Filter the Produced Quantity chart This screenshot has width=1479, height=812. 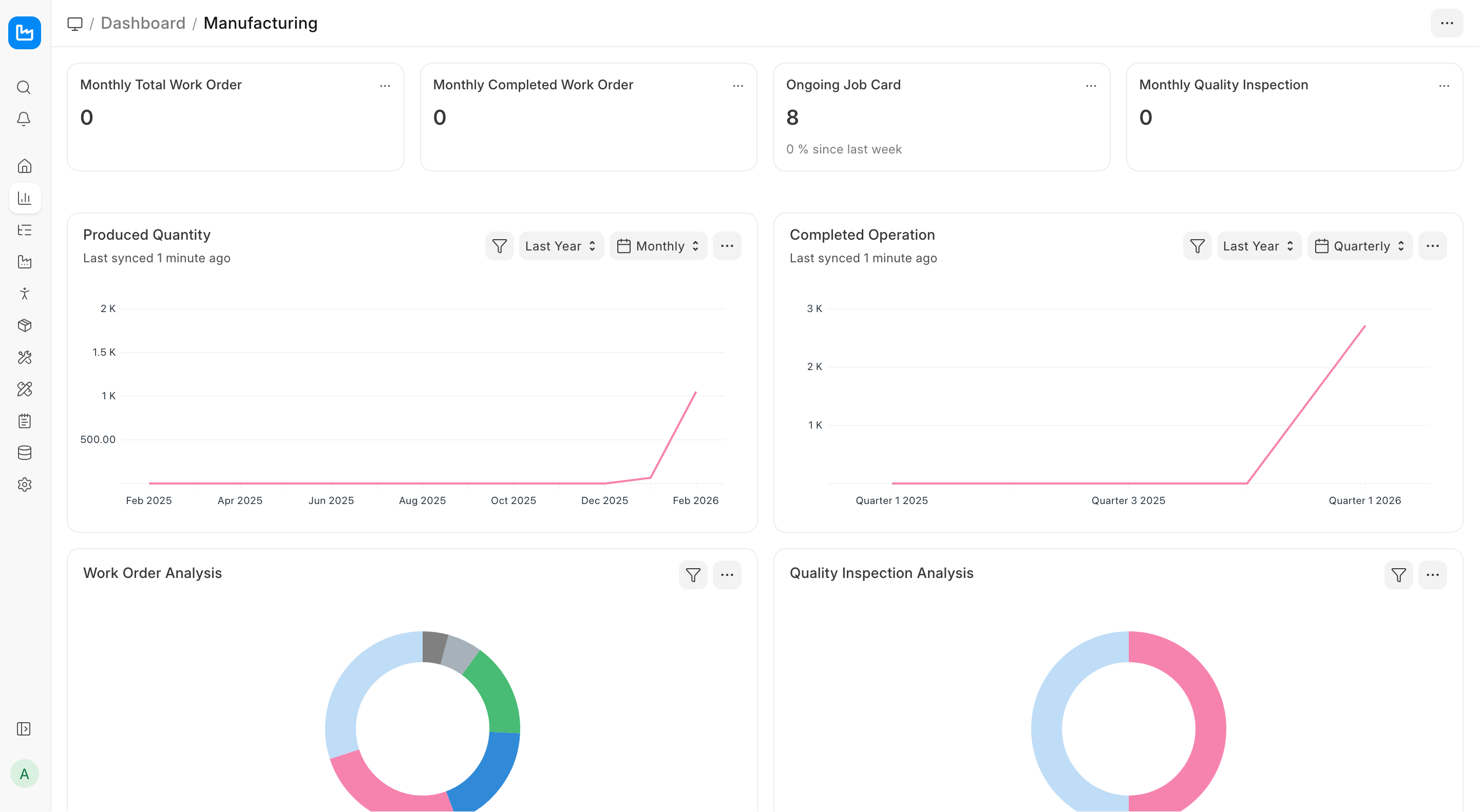pyautogui.click(x=499, y=246)
